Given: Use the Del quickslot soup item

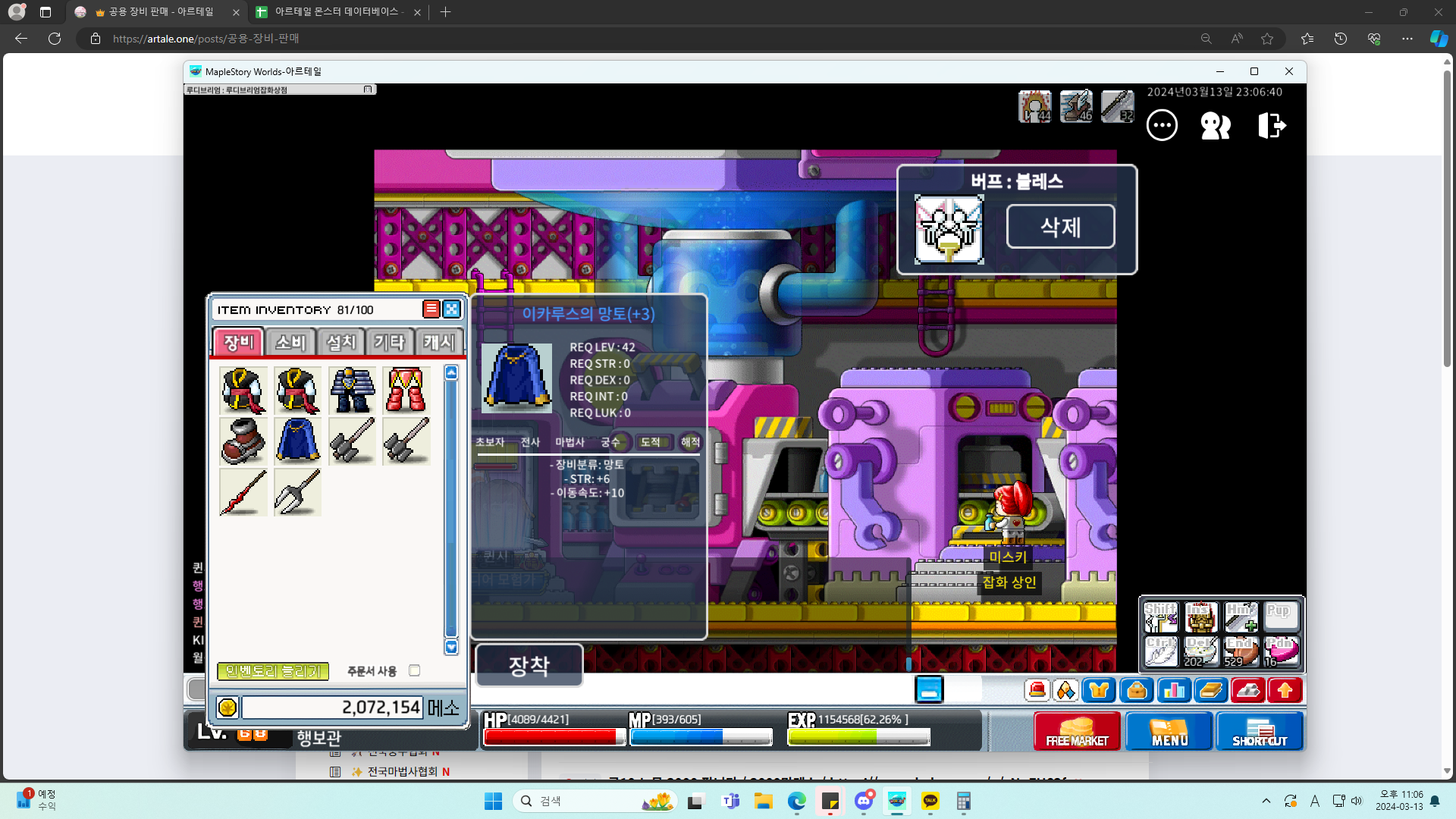Looking at the screenshot, I should pos(1201,651).
